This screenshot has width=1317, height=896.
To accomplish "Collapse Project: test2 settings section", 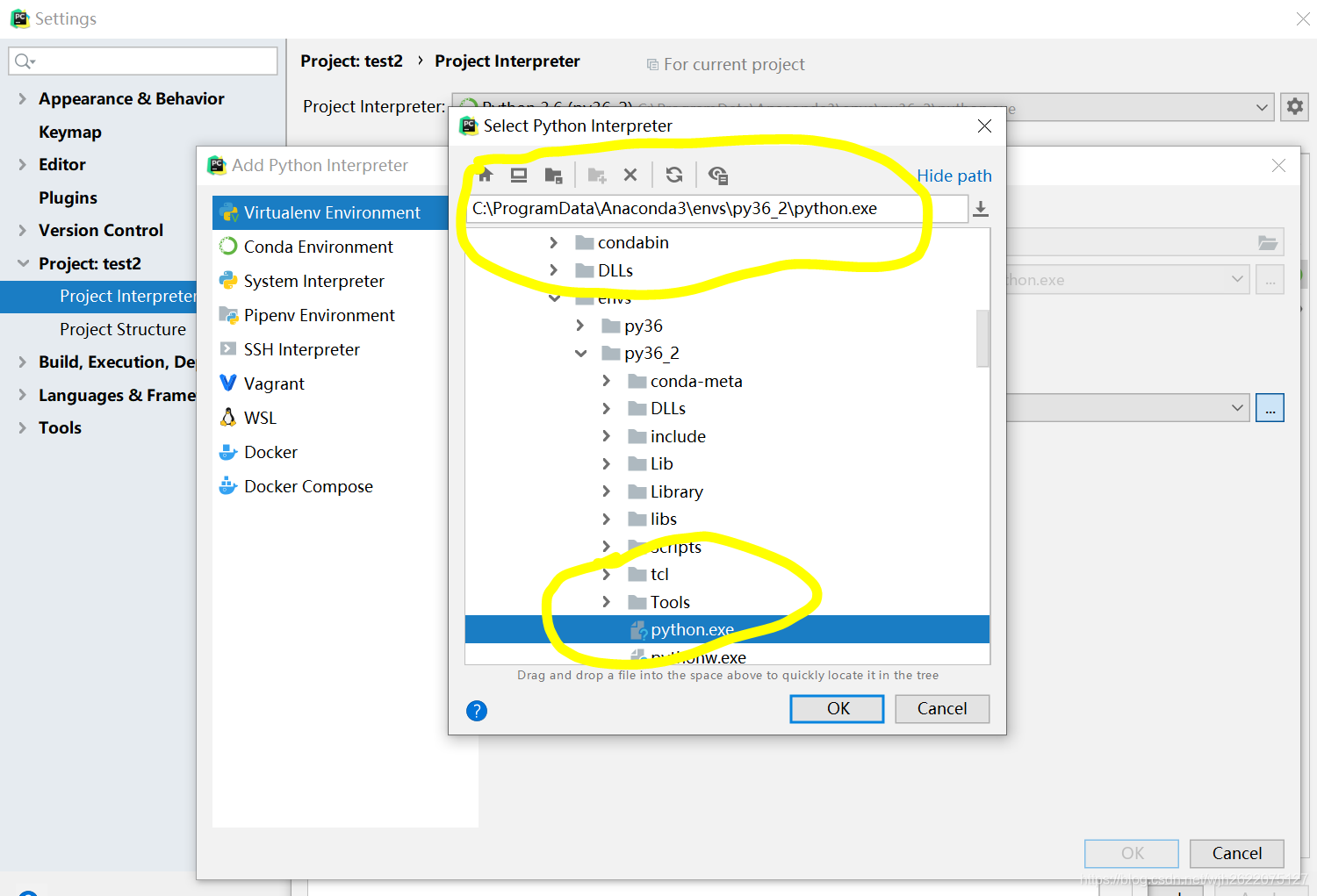I will (x=22, y=263).
